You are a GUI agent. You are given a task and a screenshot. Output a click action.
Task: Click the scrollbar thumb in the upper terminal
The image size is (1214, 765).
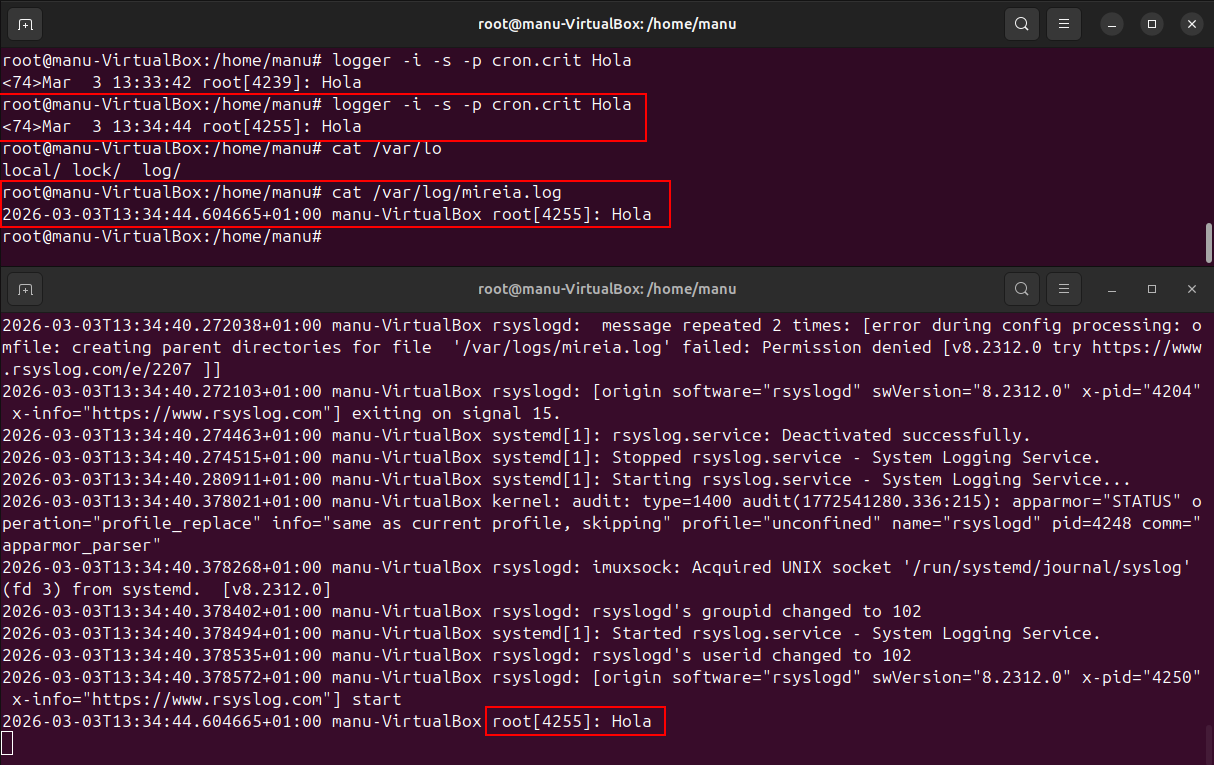(1208, 242)
